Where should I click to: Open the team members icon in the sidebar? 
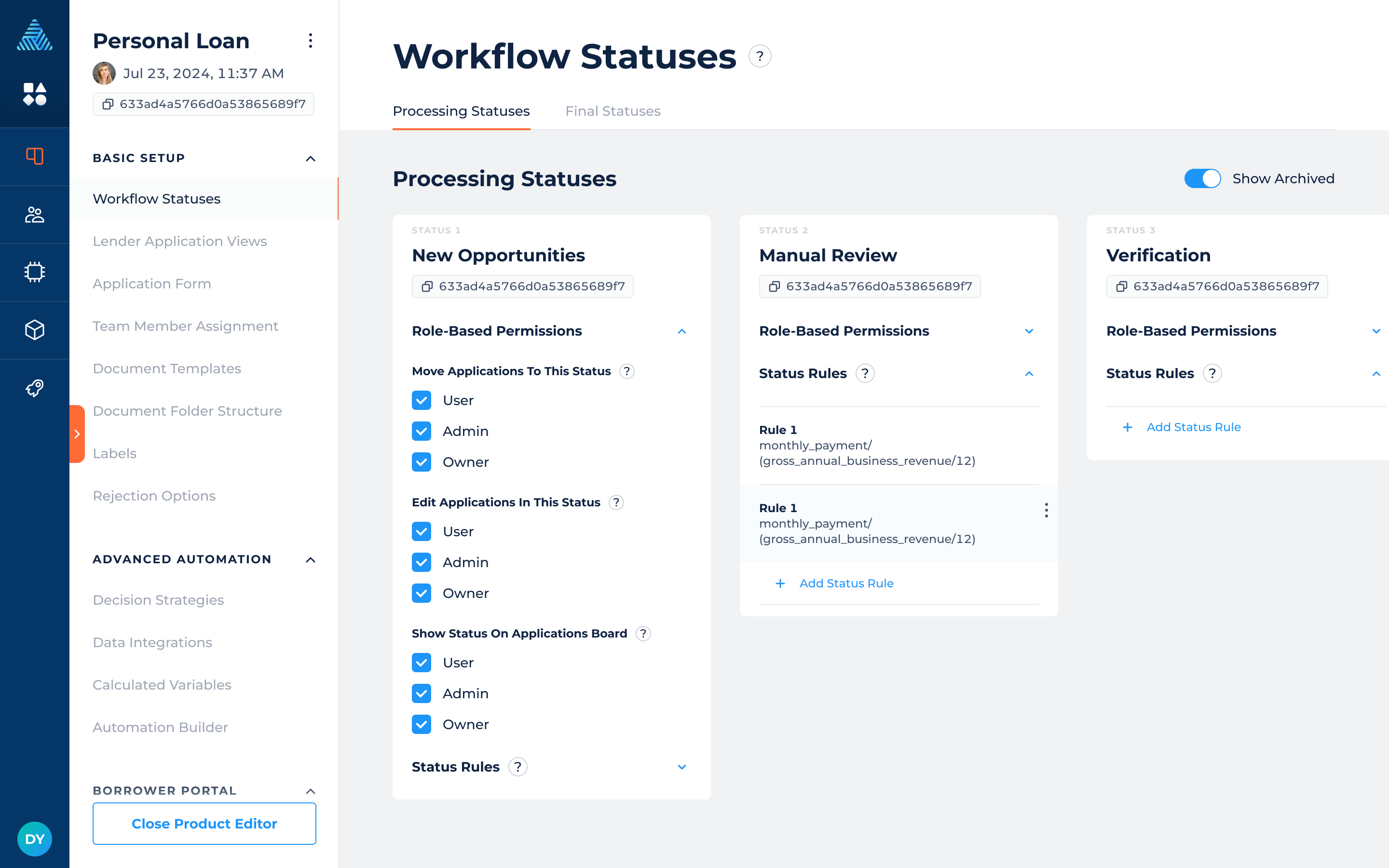pos(34,214)
